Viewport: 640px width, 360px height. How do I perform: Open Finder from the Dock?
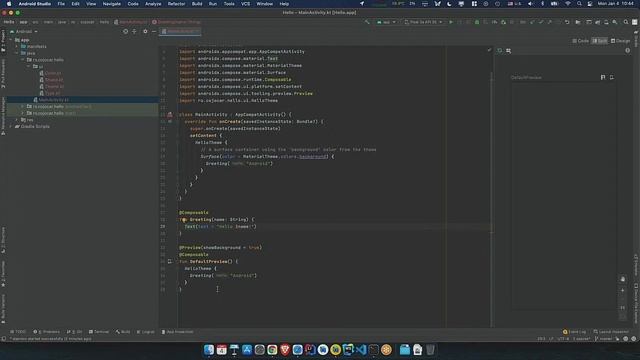pyautogui.click(x=209, y=349)
